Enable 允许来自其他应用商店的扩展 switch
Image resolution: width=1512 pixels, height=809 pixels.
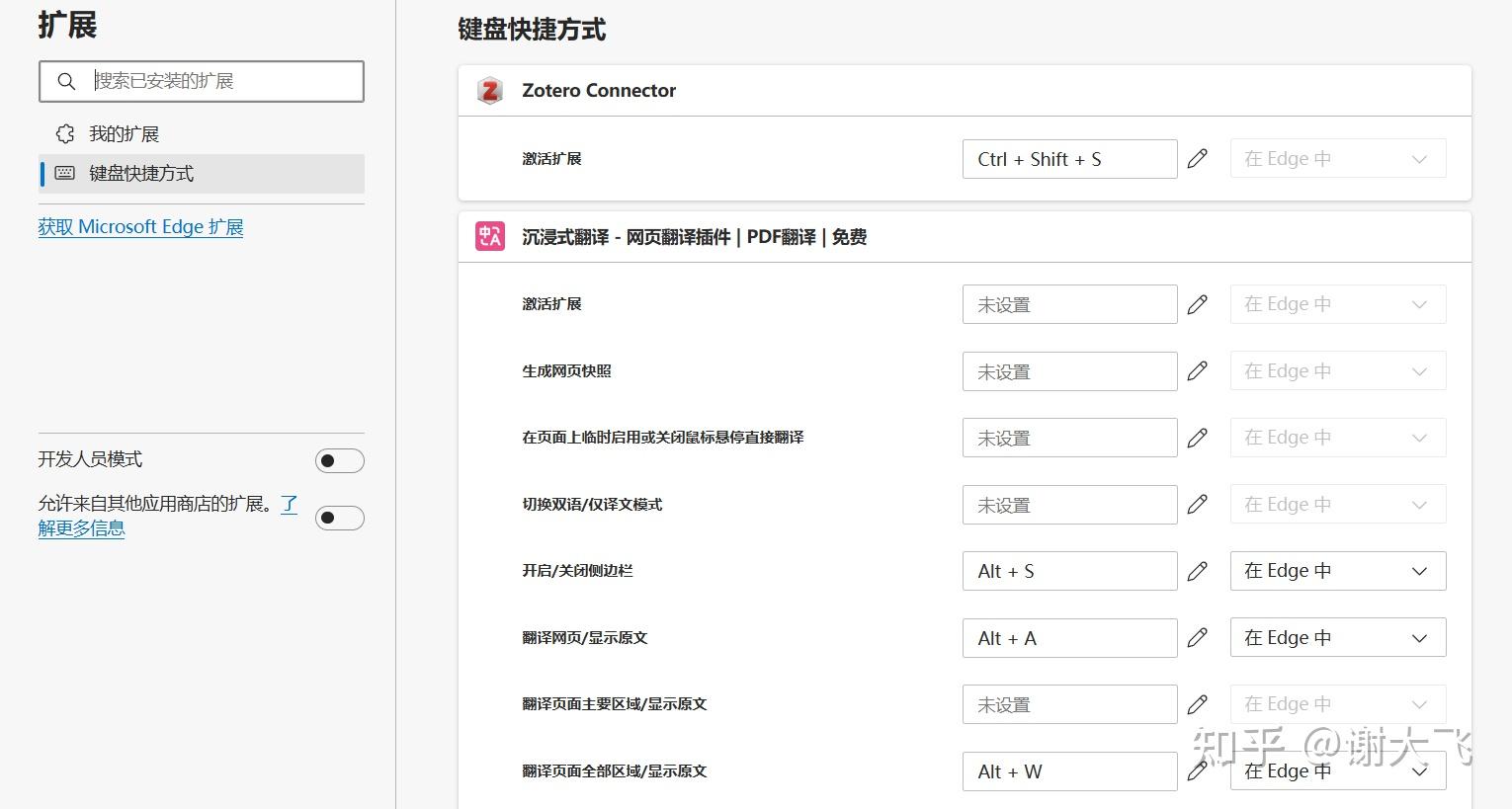(x=339, y=518)
